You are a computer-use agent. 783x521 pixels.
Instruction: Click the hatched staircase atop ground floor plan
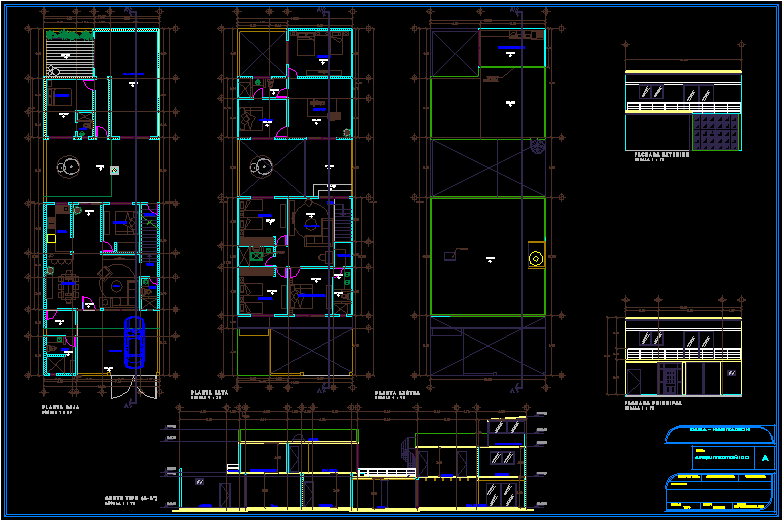click(x=71, y=49)
